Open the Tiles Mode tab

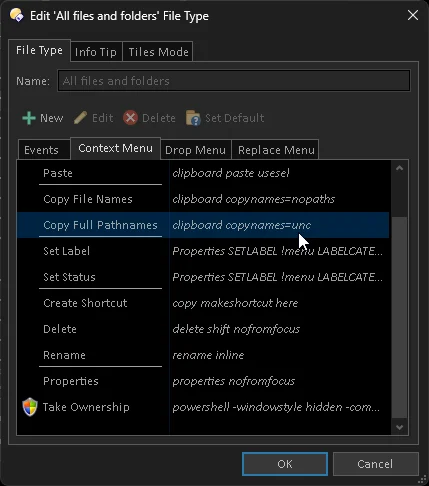coord(158,52)
